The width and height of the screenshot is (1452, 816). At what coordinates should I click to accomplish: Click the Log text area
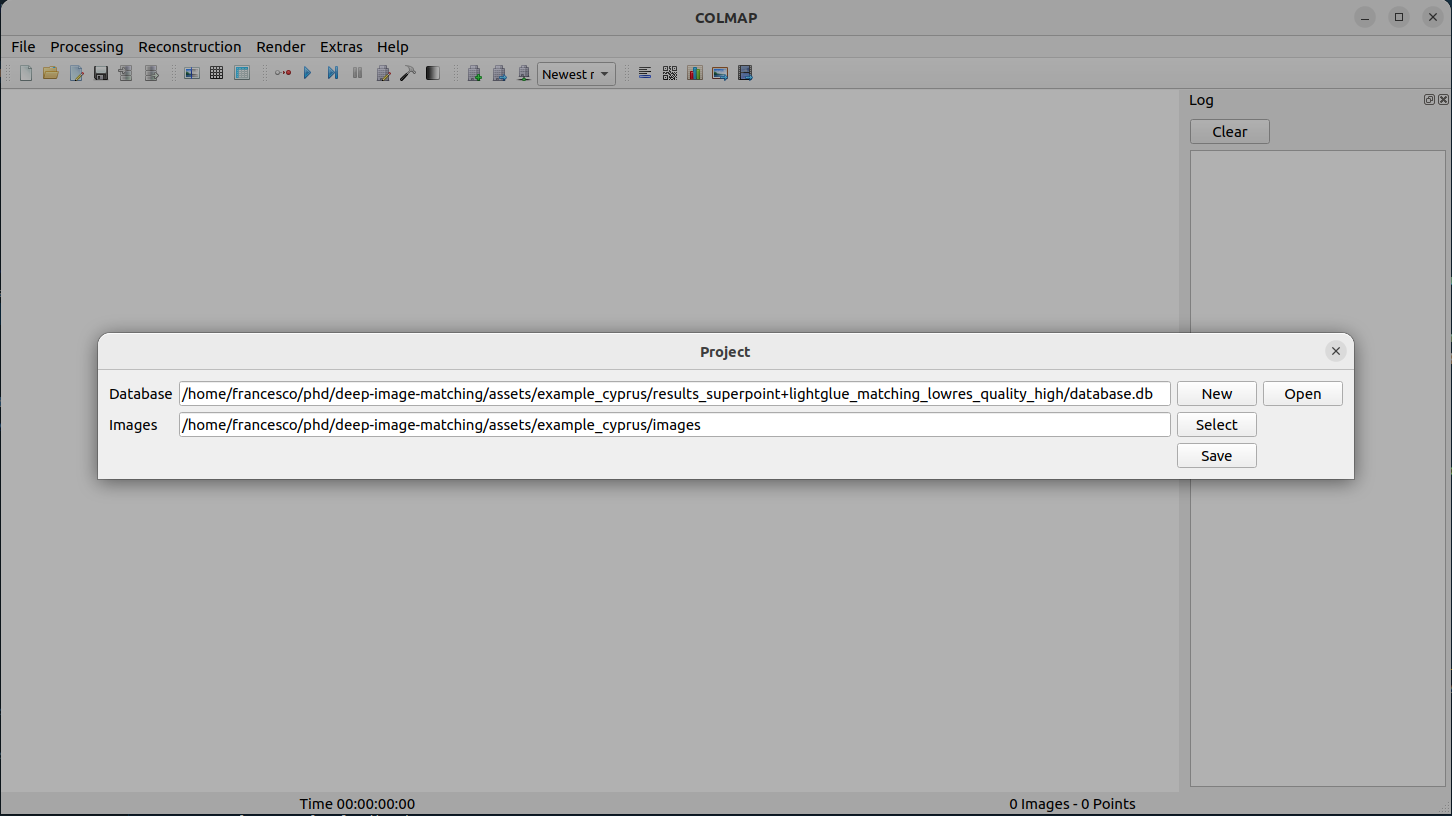1318,468
